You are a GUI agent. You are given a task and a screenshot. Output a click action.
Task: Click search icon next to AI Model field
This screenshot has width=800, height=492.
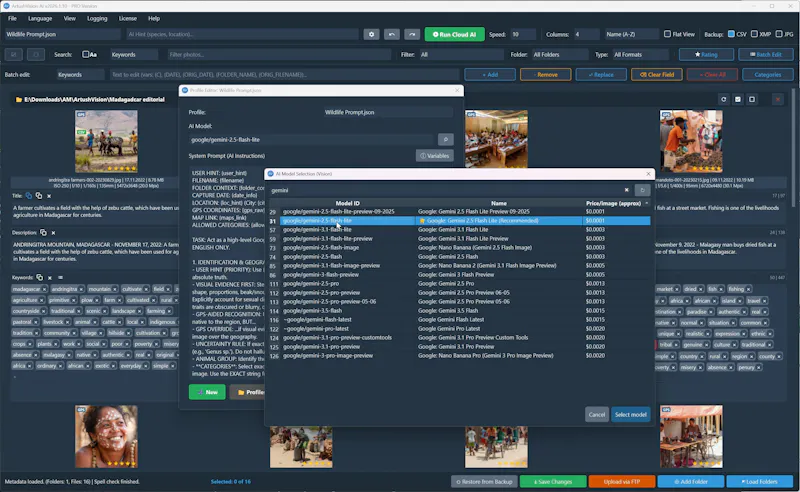pos(445,139)
